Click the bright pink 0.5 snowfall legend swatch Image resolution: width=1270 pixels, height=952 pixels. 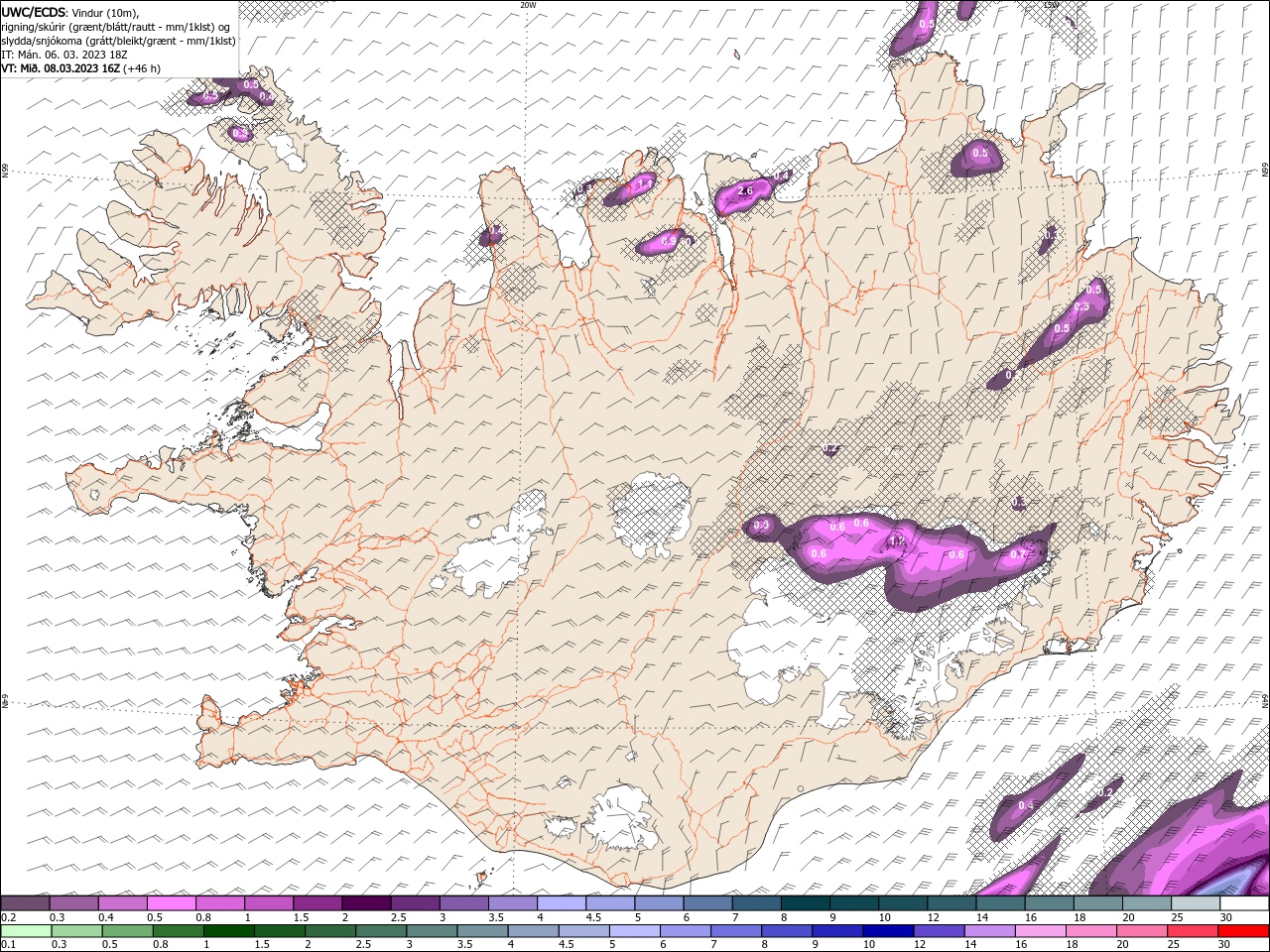click(x=172, y=903)
